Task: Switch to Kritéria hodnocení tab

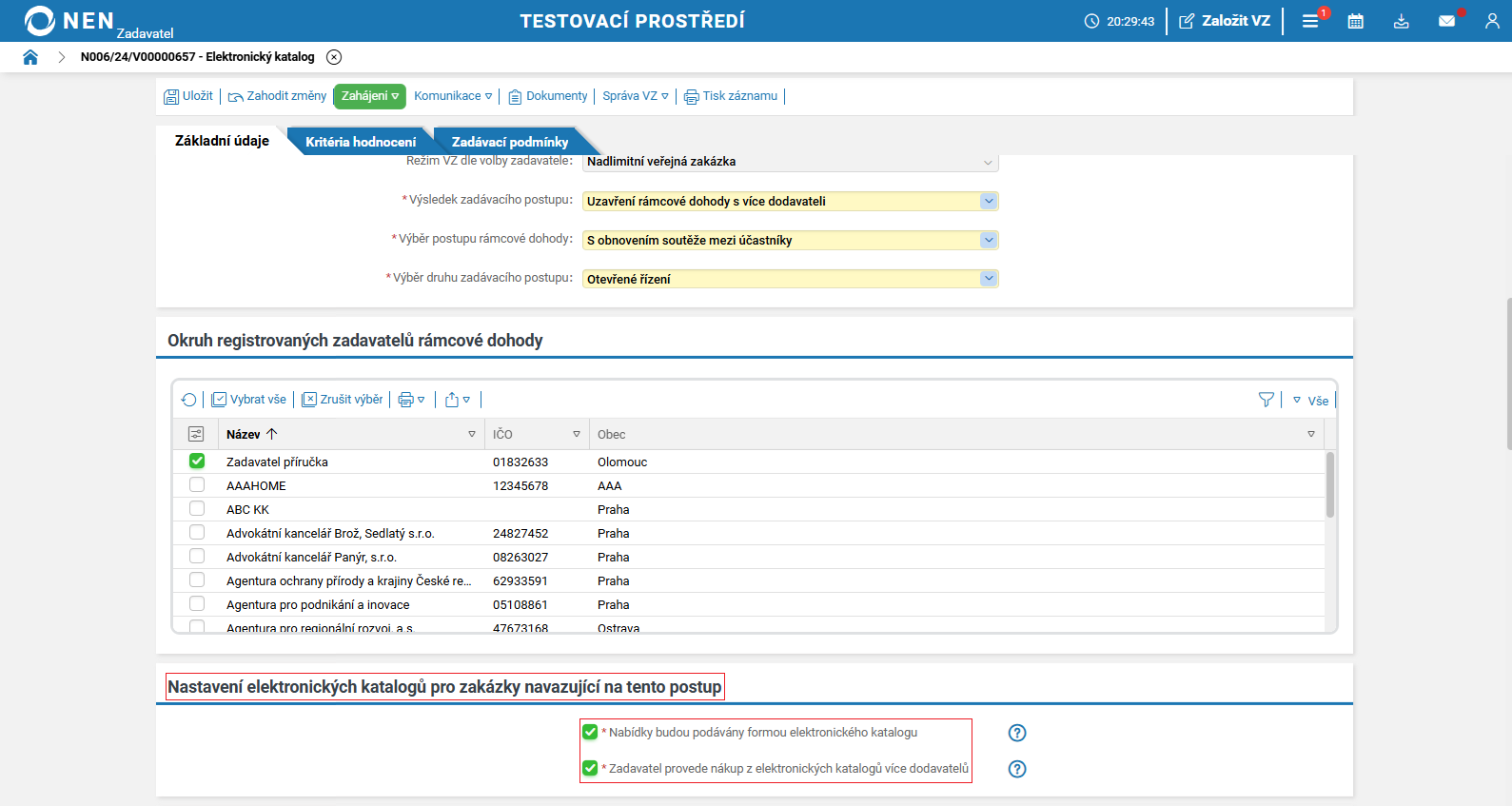Action: click(x=360, y=142)
